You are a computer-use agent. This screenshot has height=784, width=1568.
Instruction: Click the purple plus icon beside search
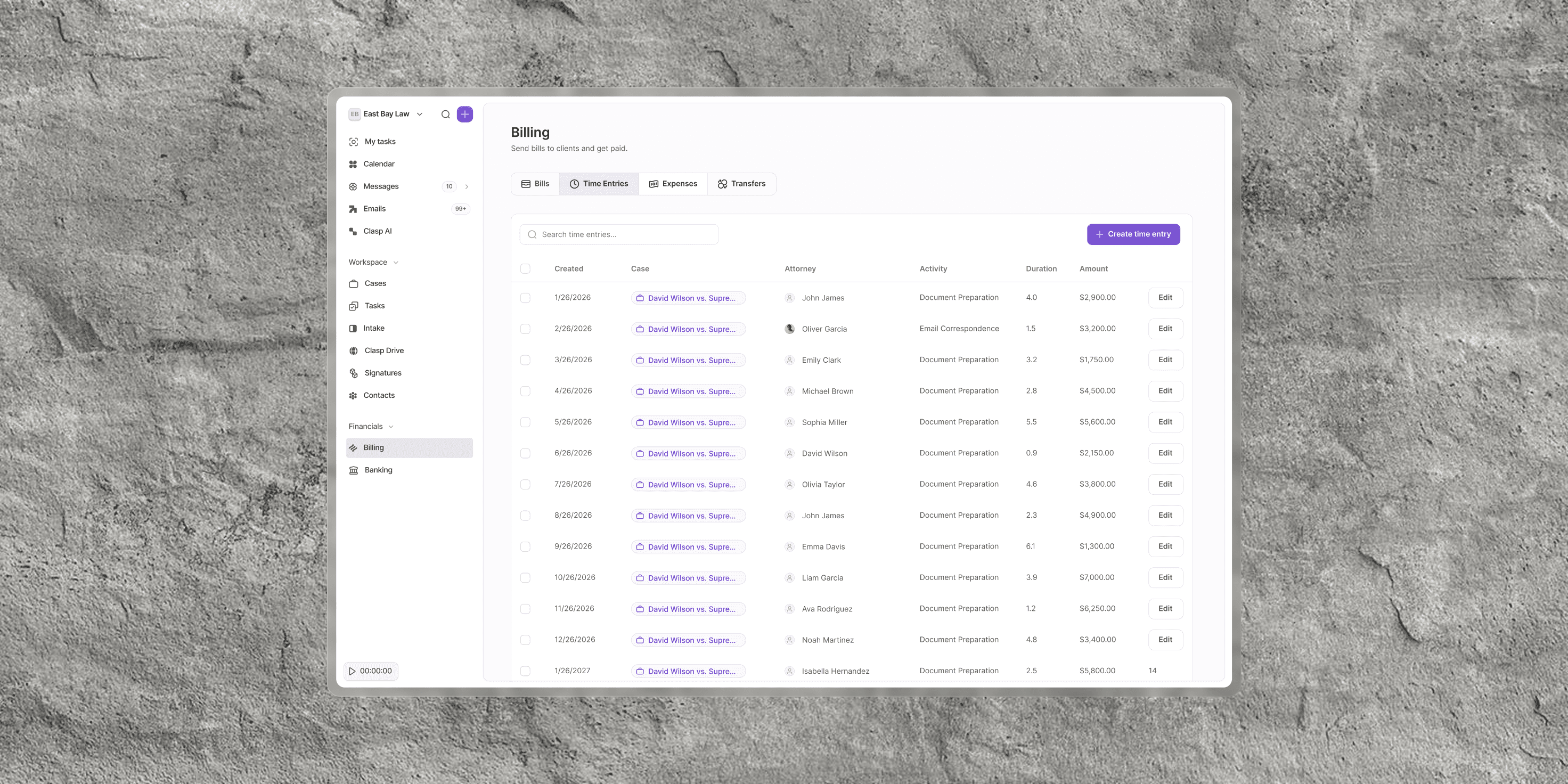(465, 115)
